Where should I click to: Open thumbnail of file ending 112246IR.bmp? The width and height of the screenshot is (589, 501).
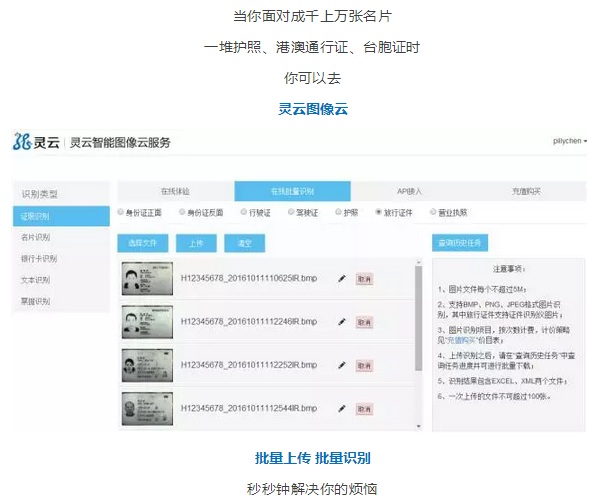pyautogui.click(x=147, y=322)
